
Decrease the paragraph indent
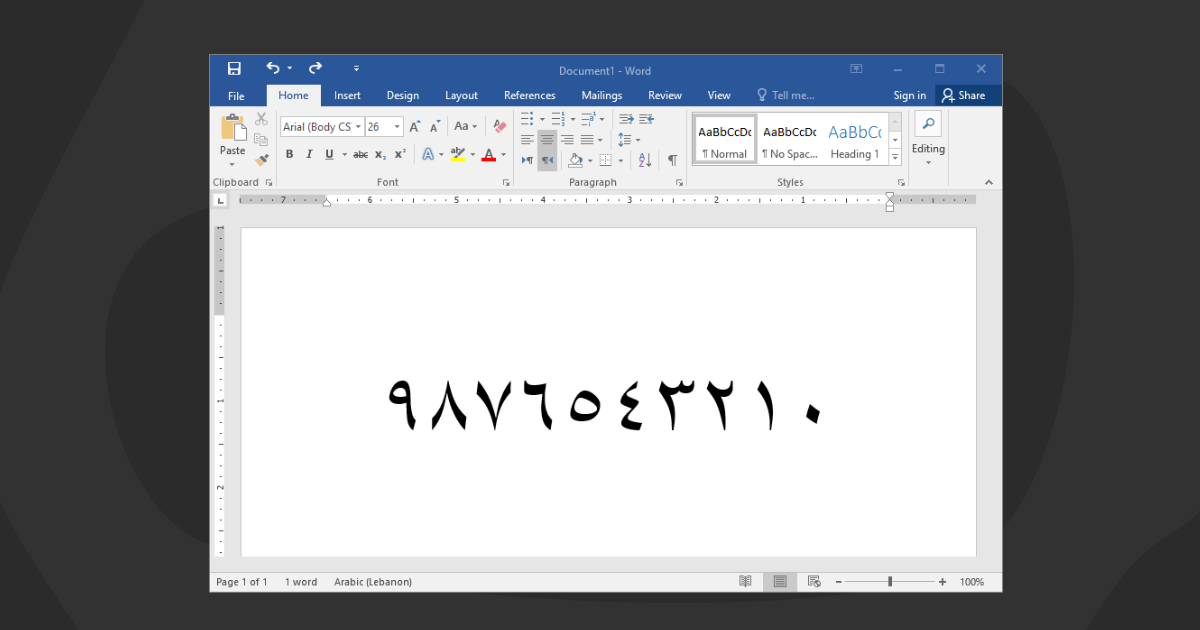[x=626, y=119]
